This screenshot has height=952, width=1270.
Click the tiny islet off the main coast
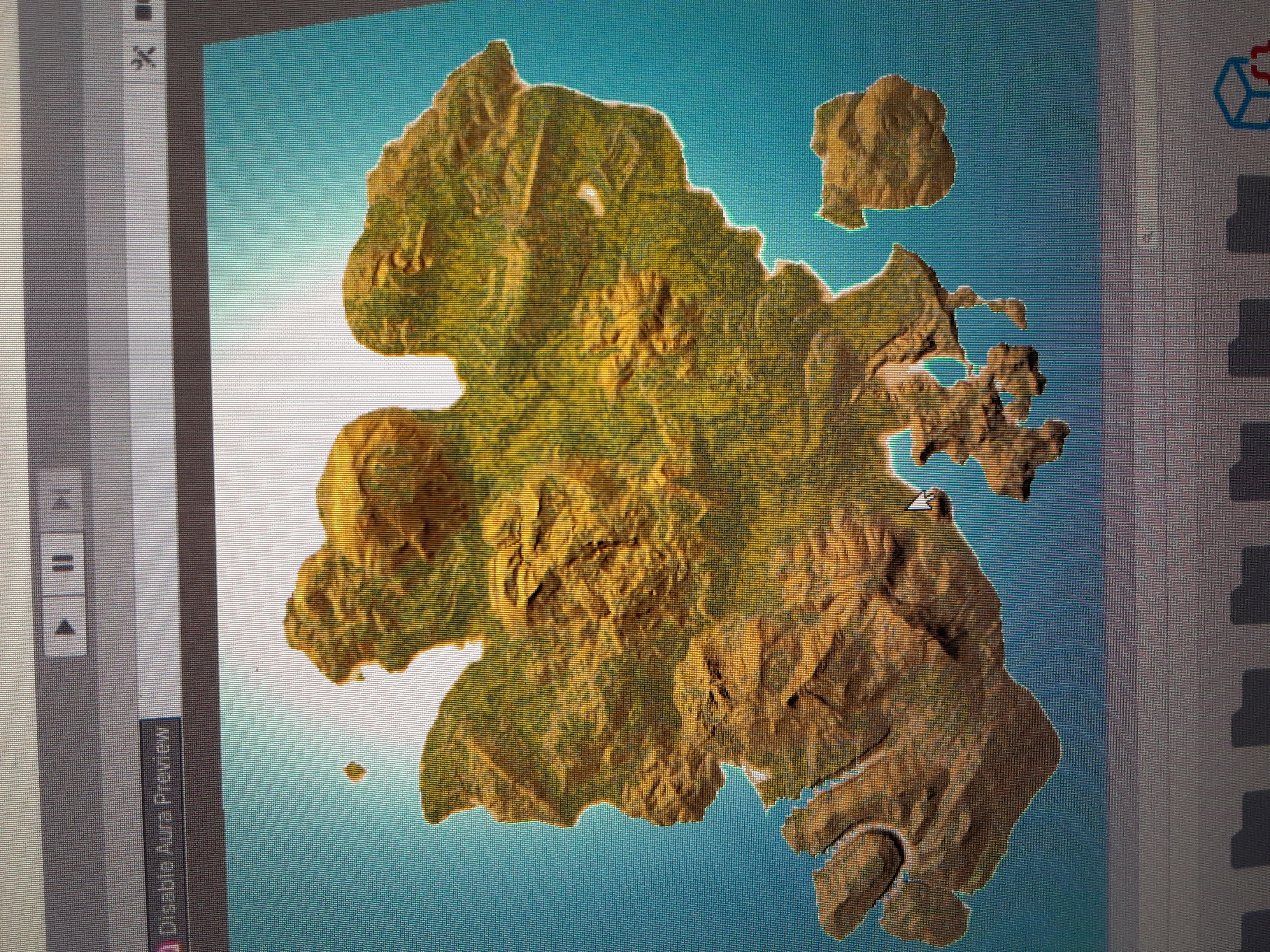[x=354, y=771]
